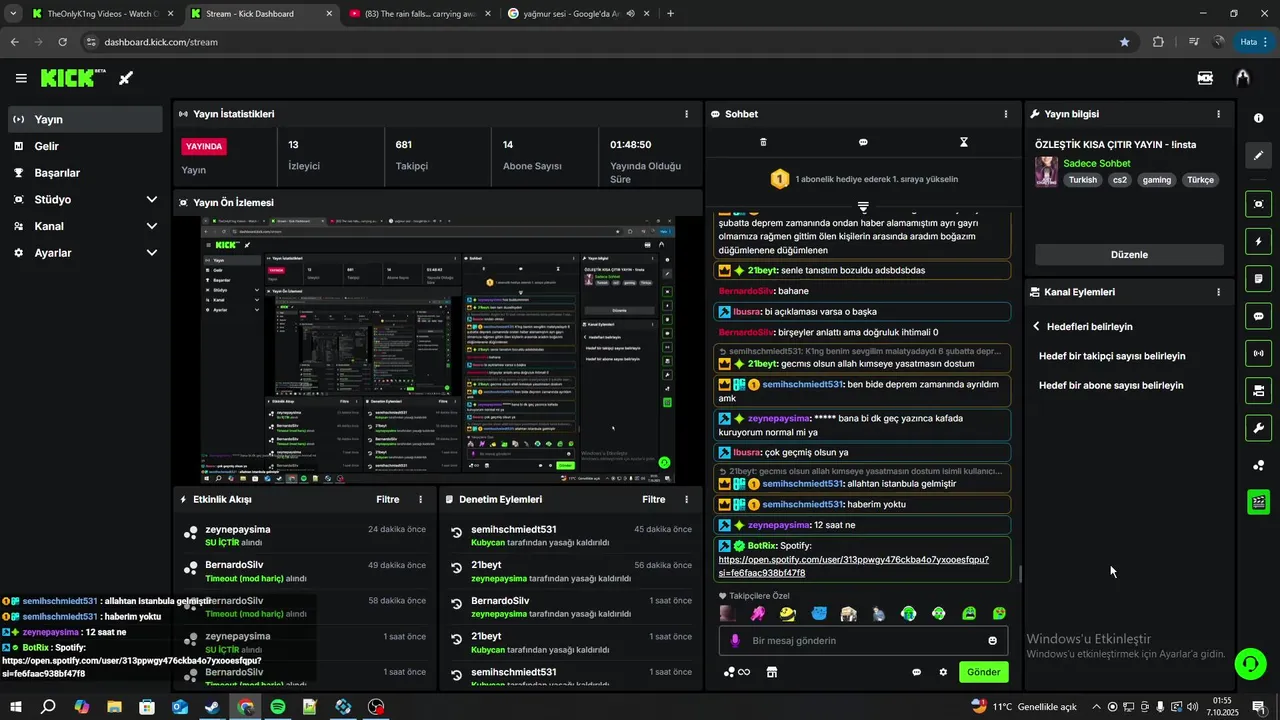Open Başarılar in the sidebar
The height and width of the screenshot is (720, 1280).
point(85,172)
